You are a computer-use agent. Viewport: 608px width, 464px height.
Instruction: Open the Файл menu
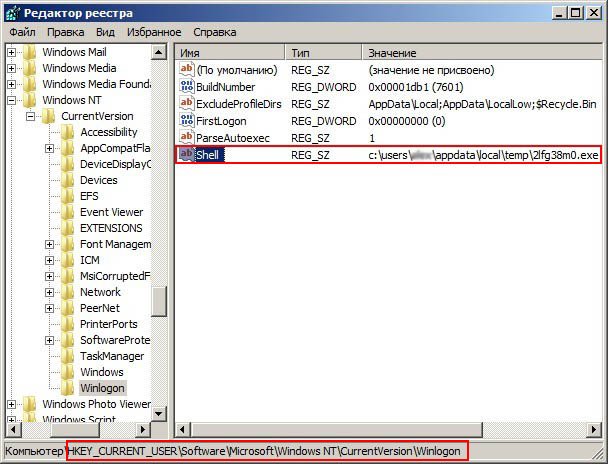coord(22,32)
